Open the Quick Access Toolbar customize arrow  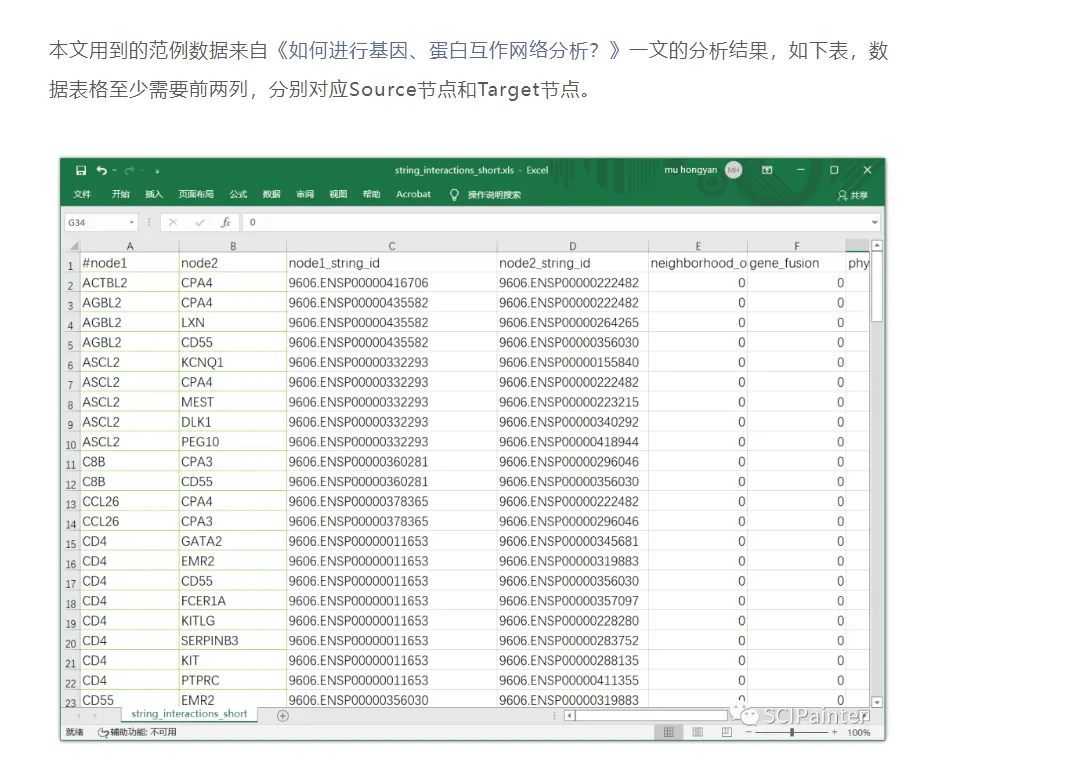[x=157, y=171]
